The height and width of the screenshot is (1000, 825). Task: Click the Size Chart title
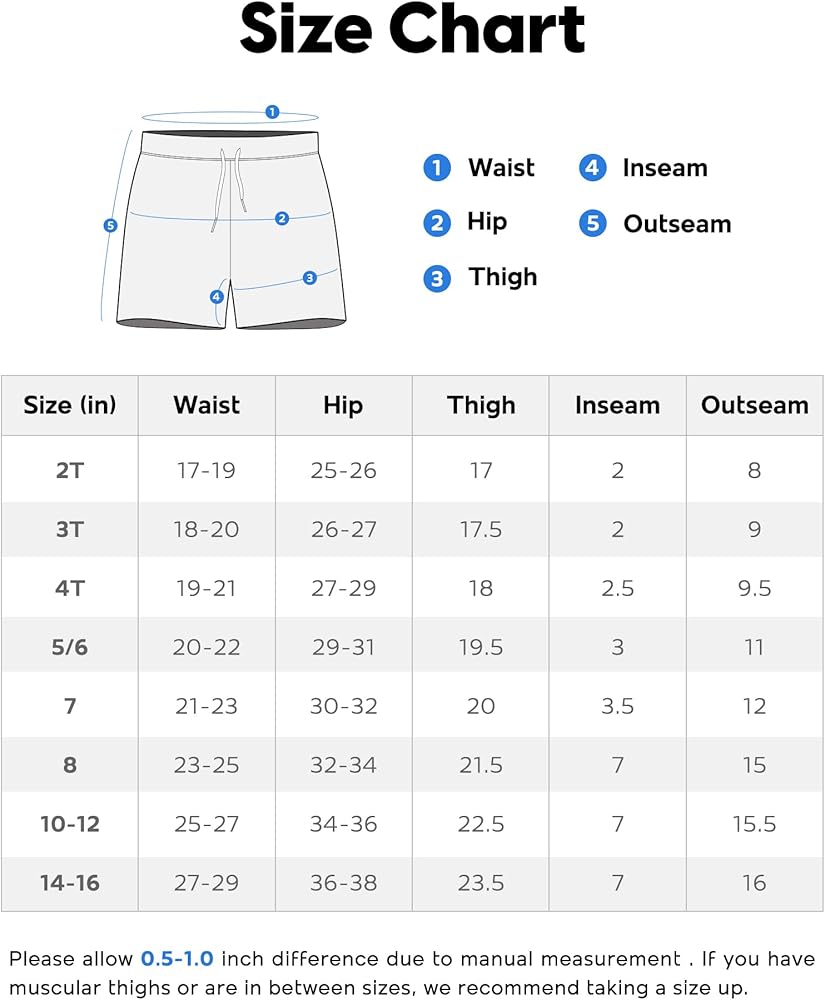click(x=412, y=30)
